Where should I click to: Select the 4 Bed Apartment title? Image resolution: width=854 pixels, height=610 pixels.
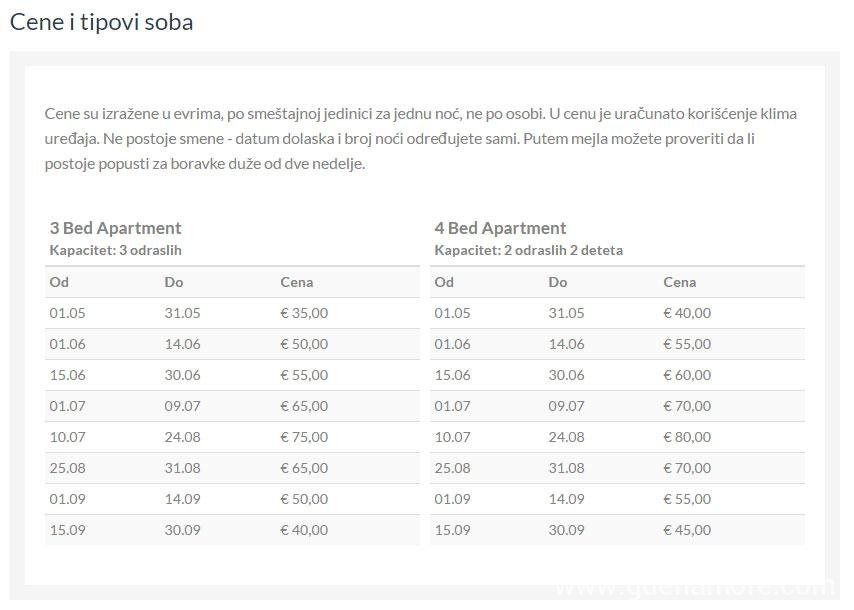coord(500,228)
